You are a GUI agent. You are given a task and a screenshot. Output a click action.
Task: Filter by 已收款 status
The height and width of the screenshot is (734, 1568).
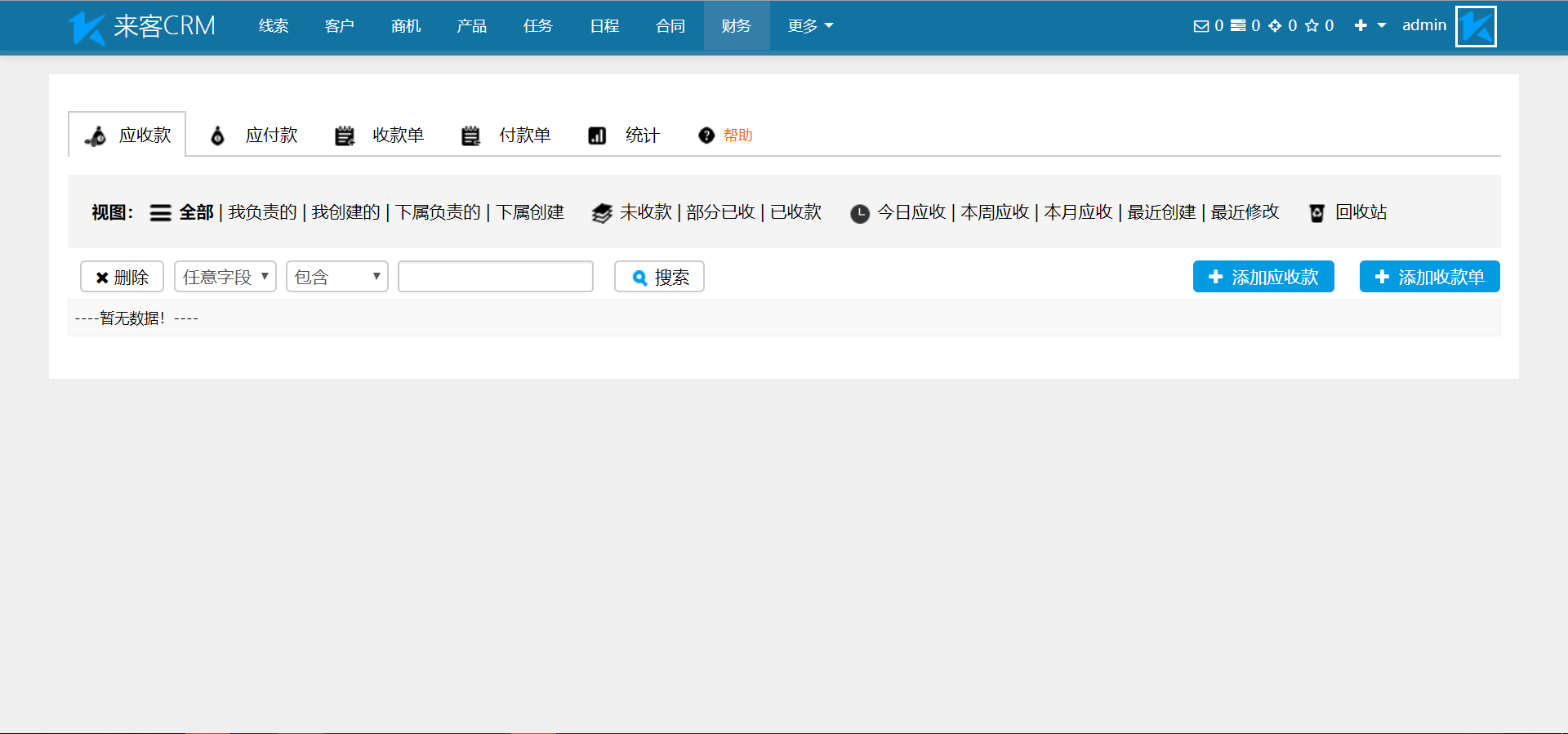pos(795,212)
